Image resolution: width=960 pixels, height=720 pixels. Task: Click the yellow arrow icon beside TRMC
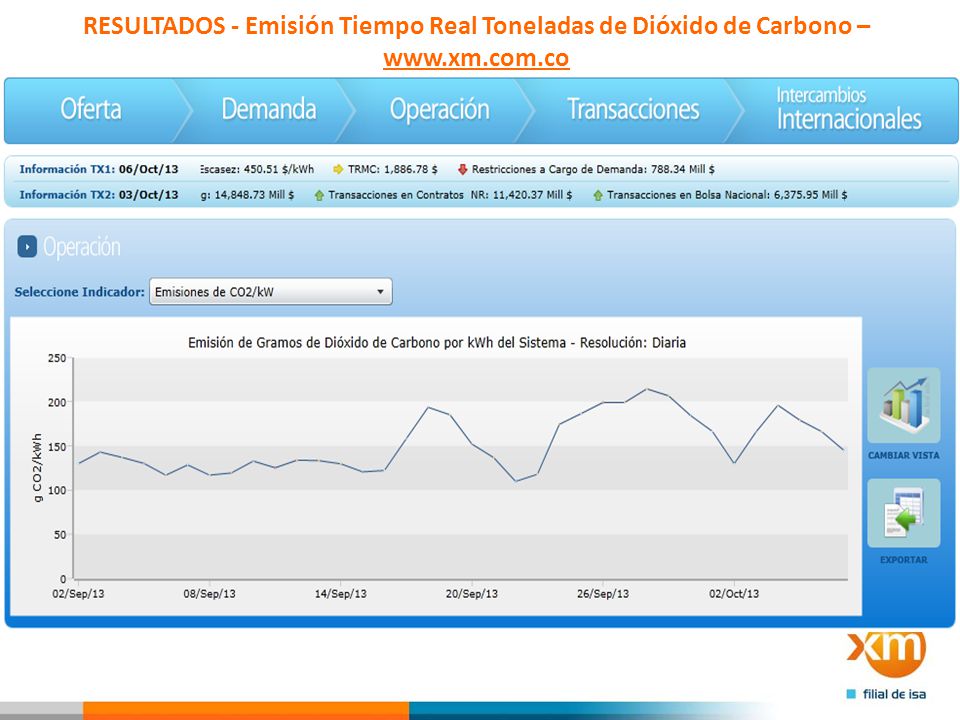pyautogui.click(x=338, y=170)
